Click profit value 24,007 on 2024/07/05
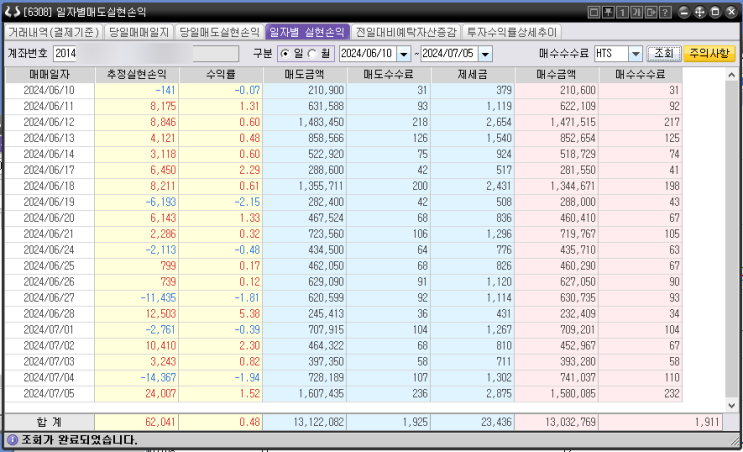This screenshot has height=452, width=743. pos(161,394)
